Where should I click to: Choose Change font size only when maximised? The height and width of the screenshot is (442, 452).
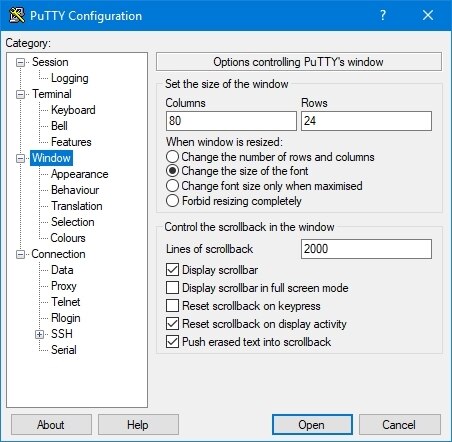pyautogui.click(x=172, y=186)
